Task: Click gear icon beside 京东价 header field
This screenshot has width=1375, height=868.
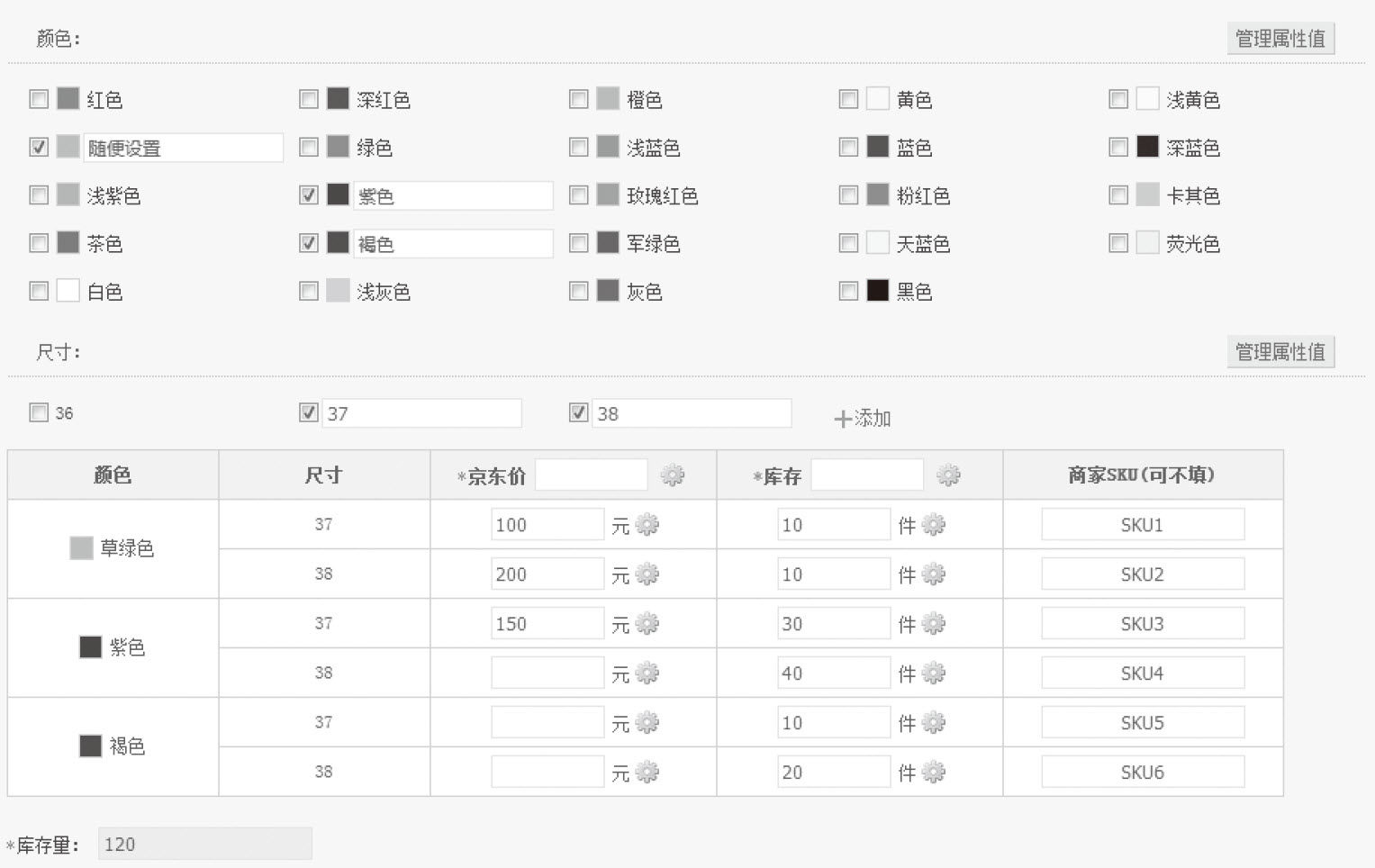Action: 673,475
